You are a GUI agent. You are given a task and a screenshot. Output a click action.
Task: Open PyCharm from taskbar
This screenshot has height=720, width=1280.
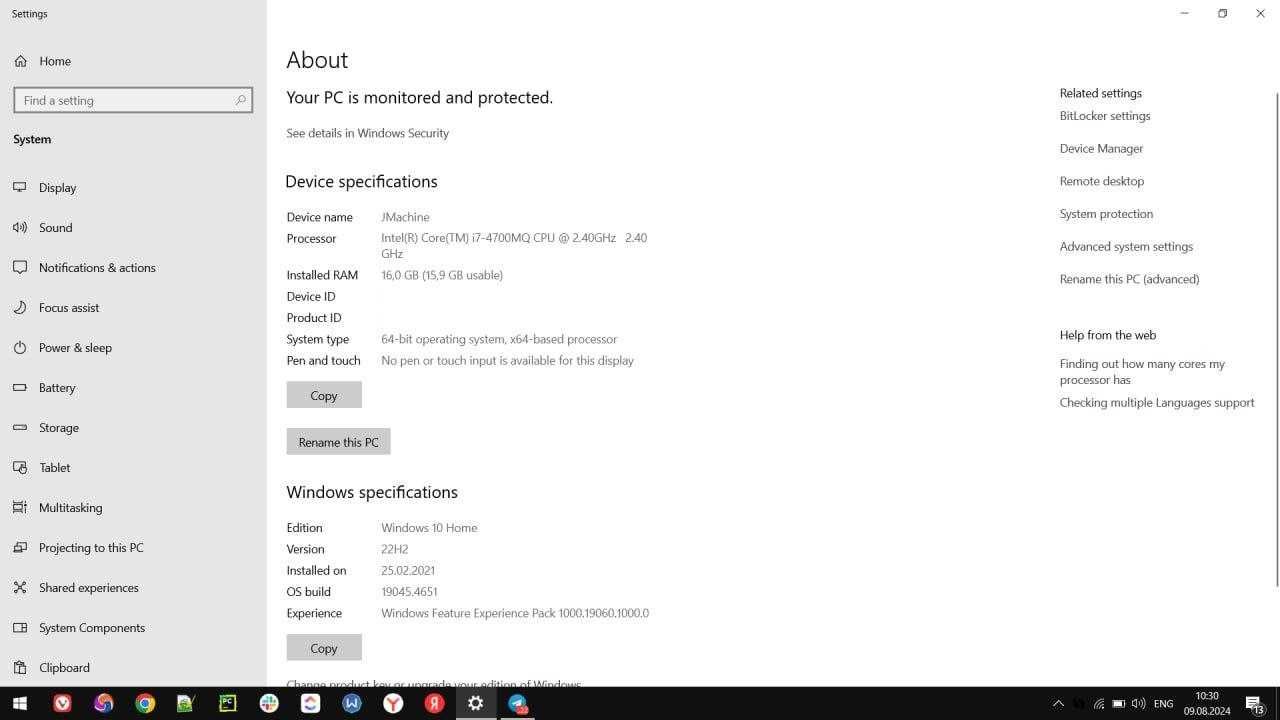pos(227,703)
